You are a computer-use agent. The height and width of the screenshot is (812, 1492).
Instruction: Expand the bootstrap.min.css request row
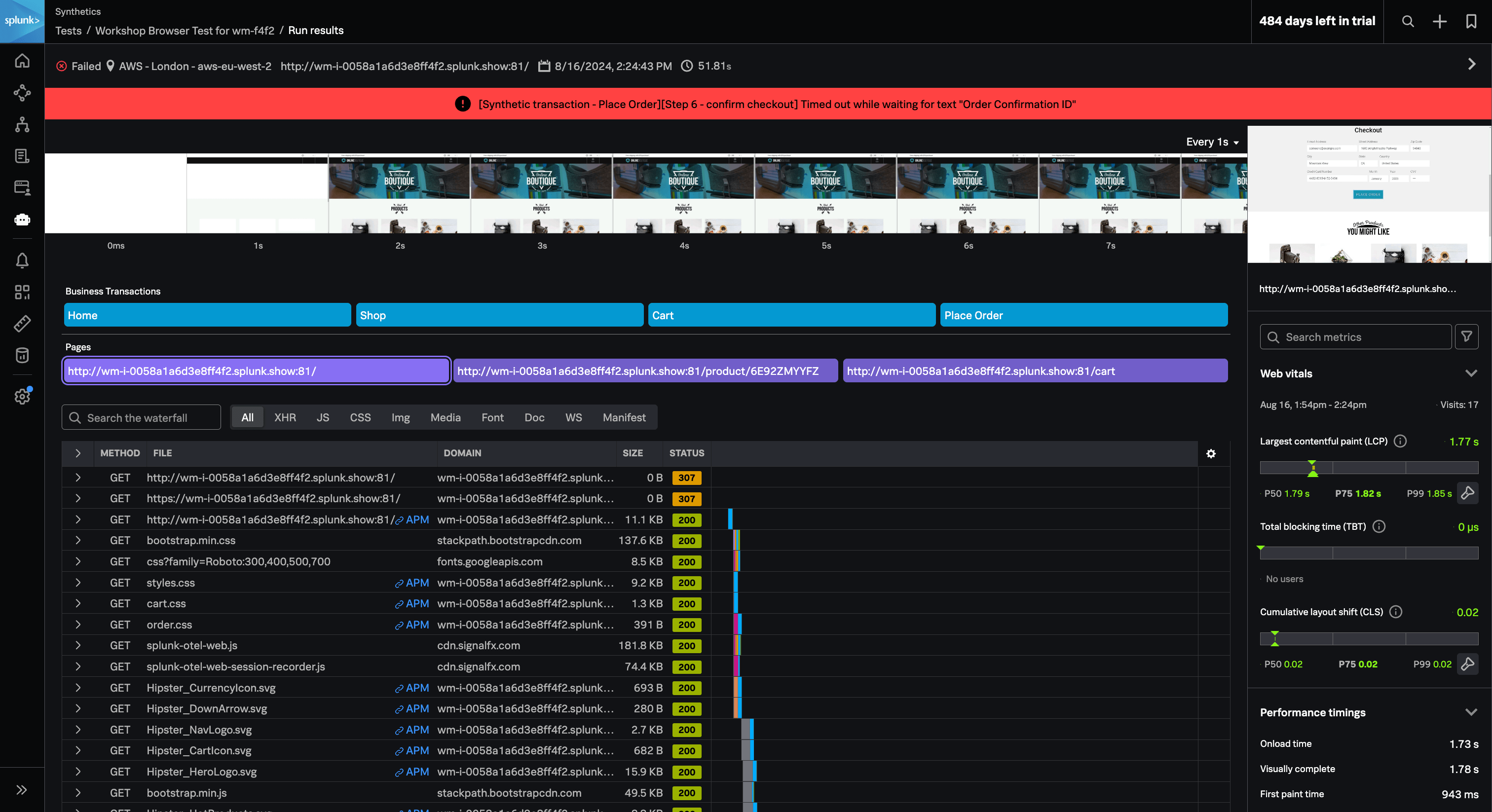[x=78, y=540]
